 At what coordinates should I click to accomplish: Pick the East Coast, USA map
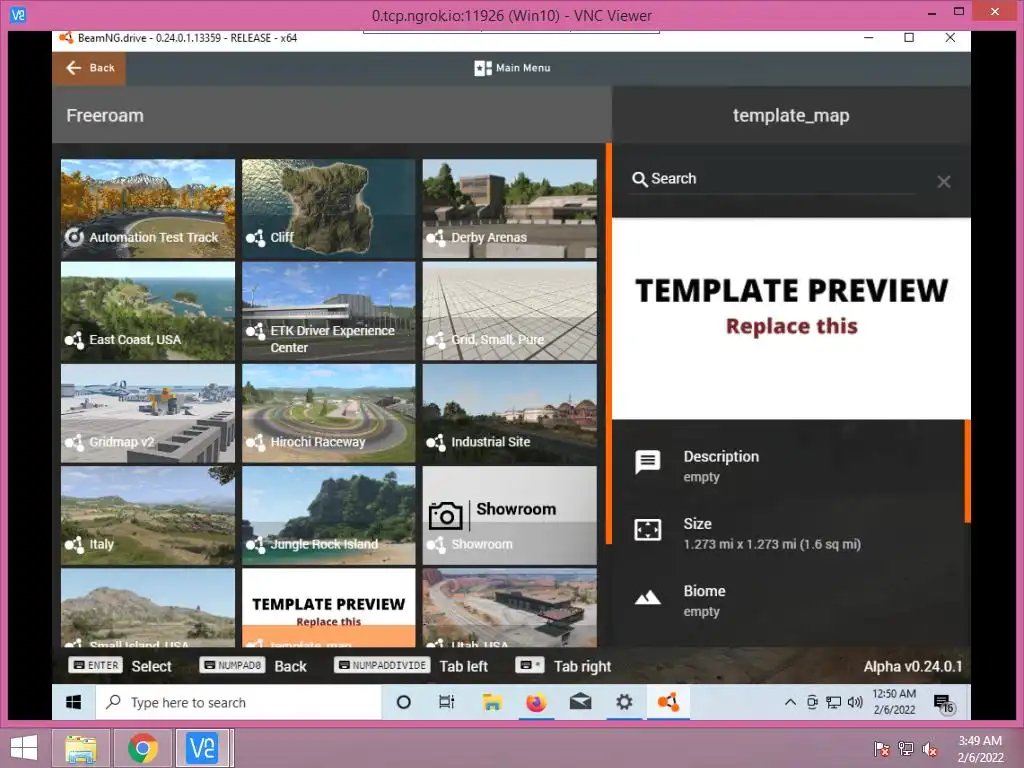(x=148, y=311)
